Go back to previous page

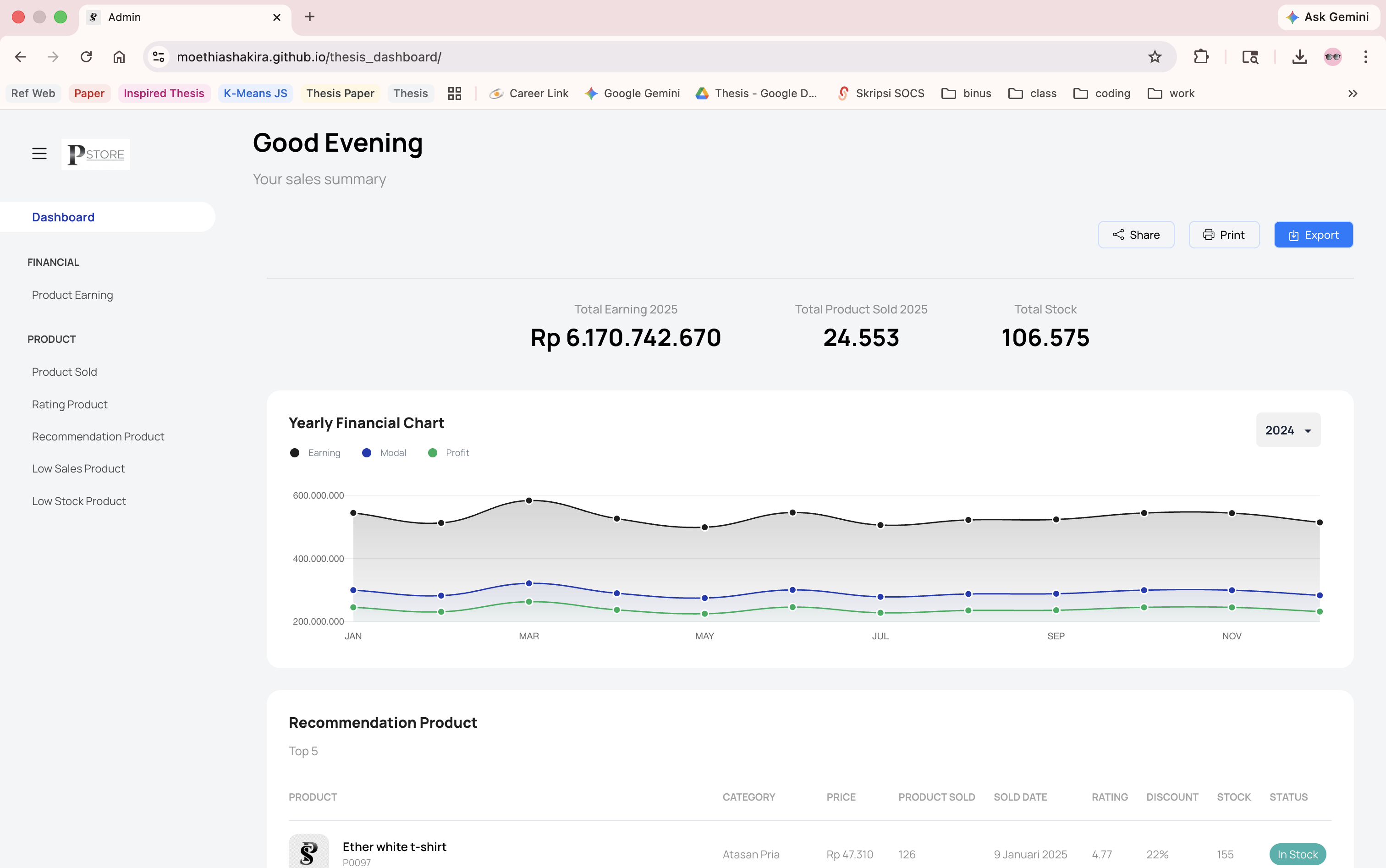[21, 57]
